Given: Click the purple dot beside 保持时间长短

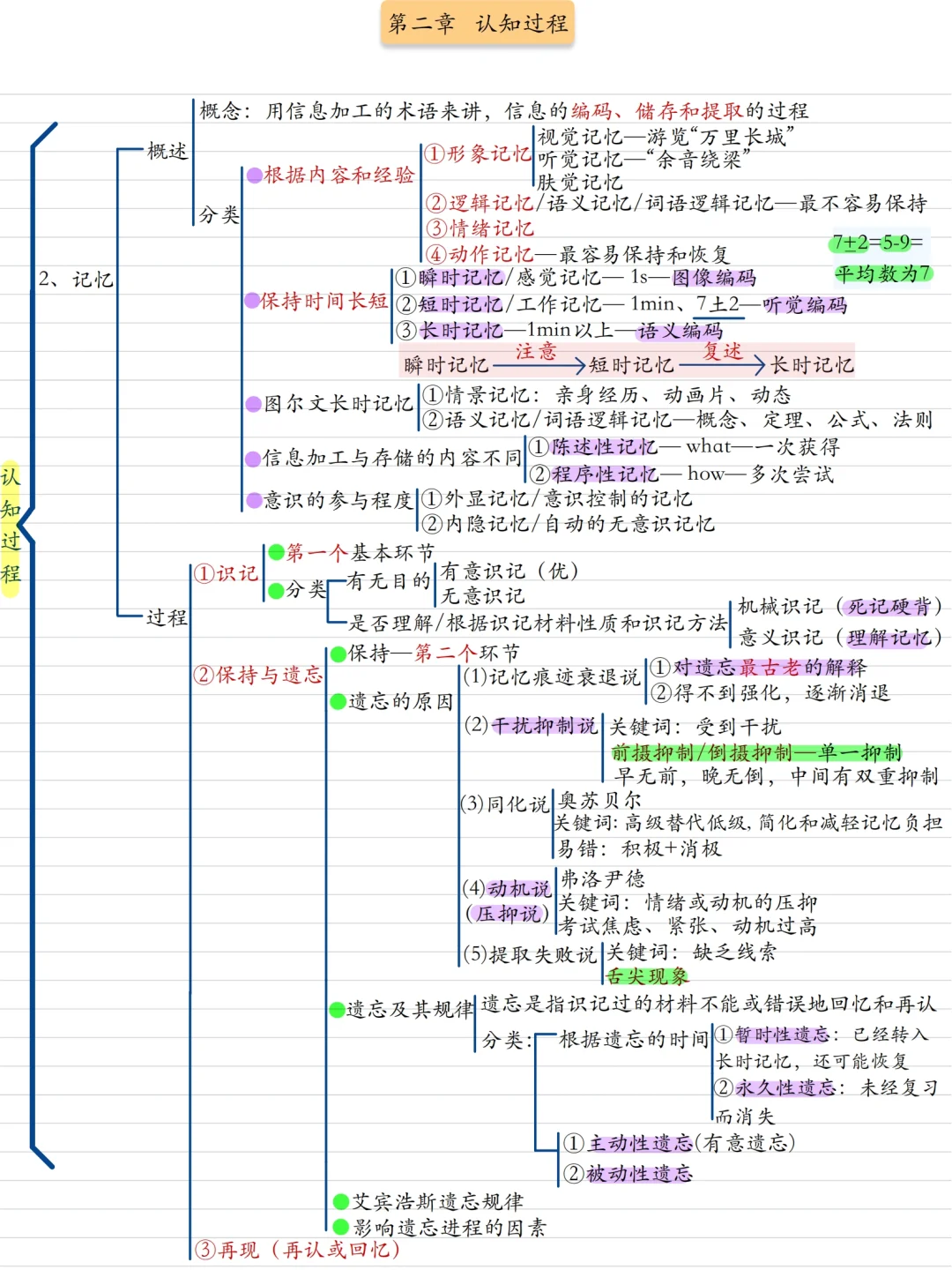Looking at the screenshot, I should tap(253, 303).
